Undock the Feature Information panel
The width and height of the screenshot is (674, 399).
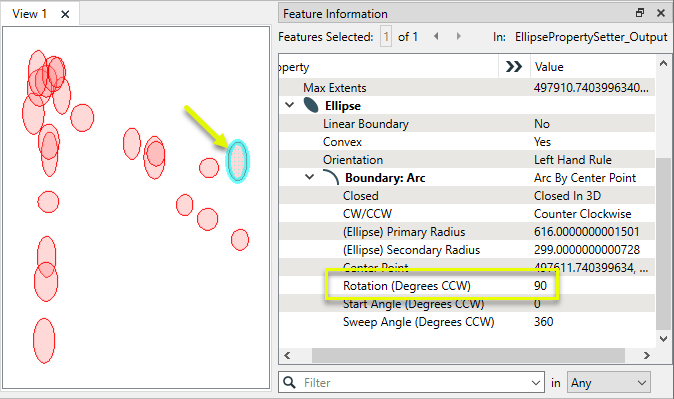[x=640, y=13]
